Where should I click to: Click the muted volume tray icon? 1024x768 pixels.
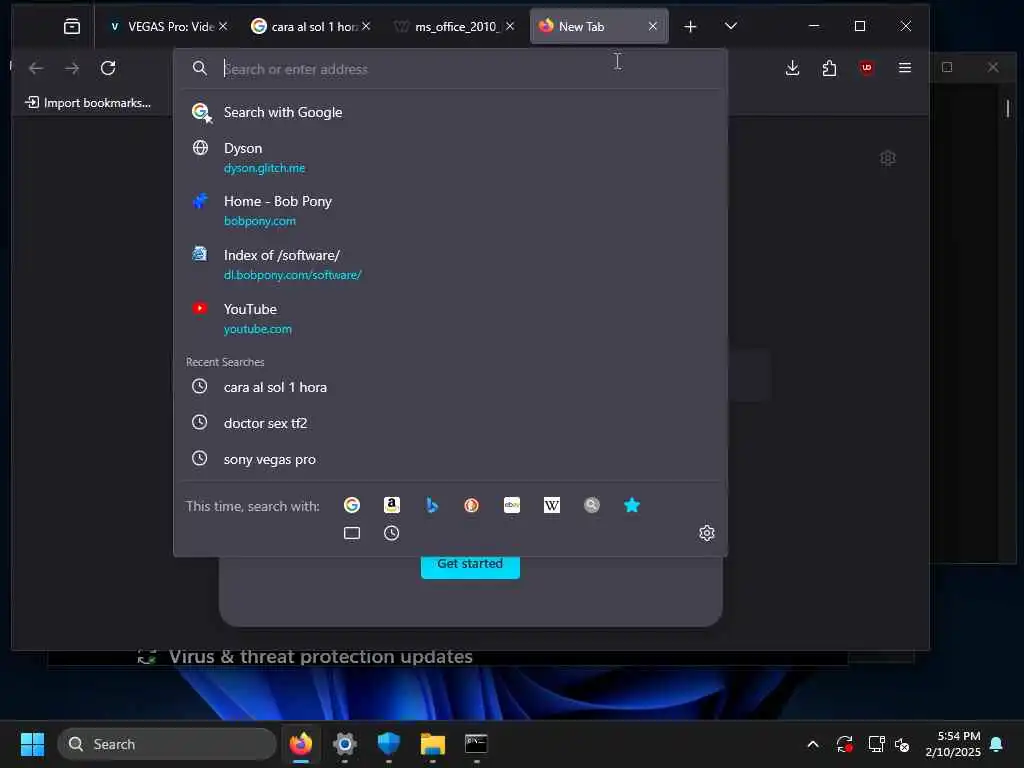click(x=902, y=744)
